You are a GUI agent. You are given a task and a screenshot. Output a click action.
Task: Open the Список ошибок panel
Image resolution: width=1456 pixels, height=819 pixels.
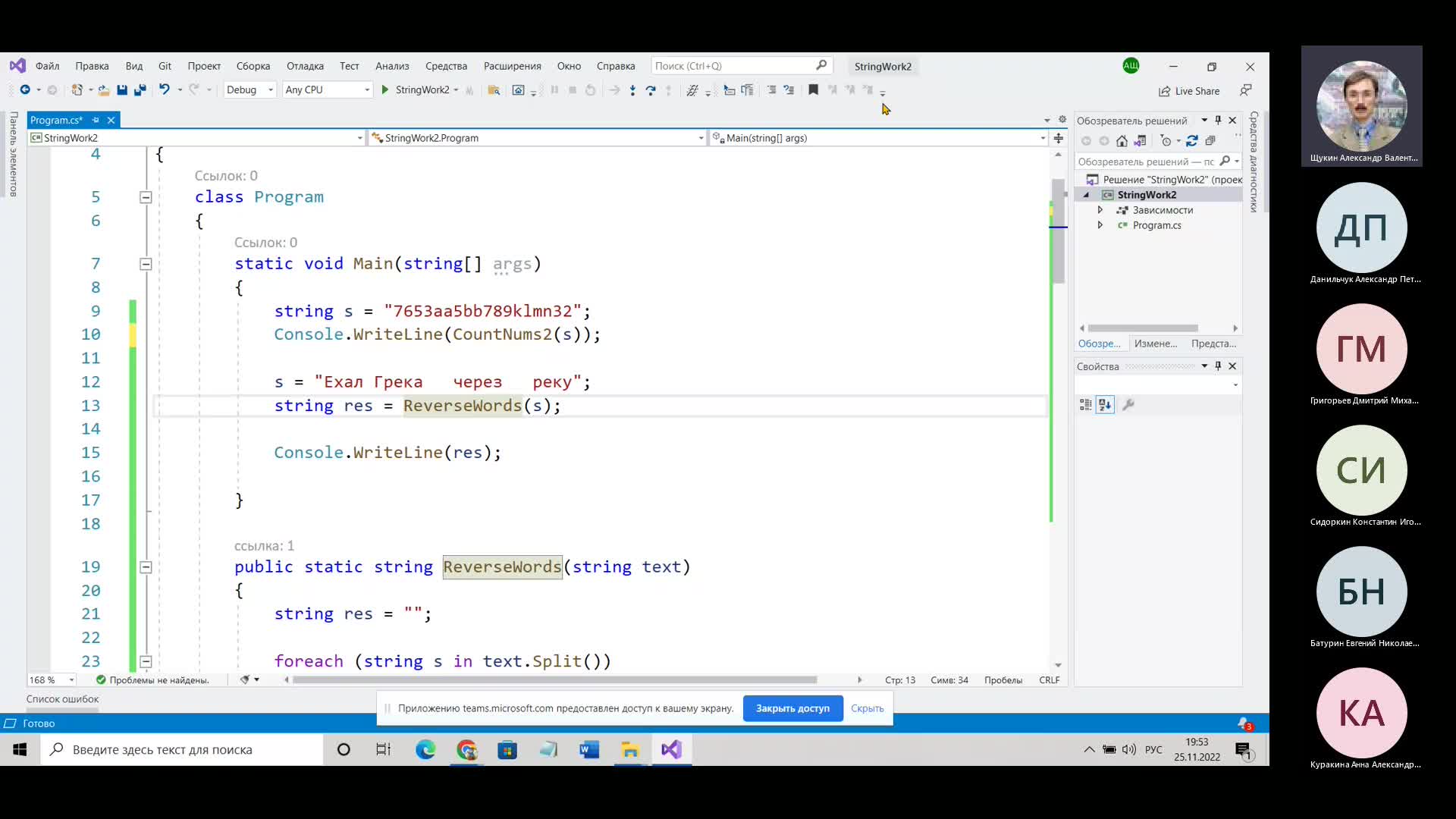coord(62,699)
